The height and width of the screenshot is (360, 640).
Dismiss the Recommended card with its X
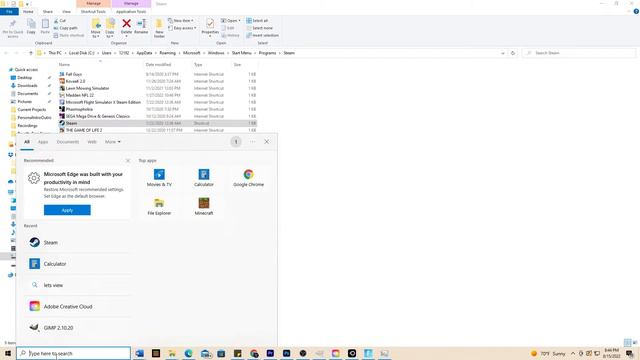point(128,161)
